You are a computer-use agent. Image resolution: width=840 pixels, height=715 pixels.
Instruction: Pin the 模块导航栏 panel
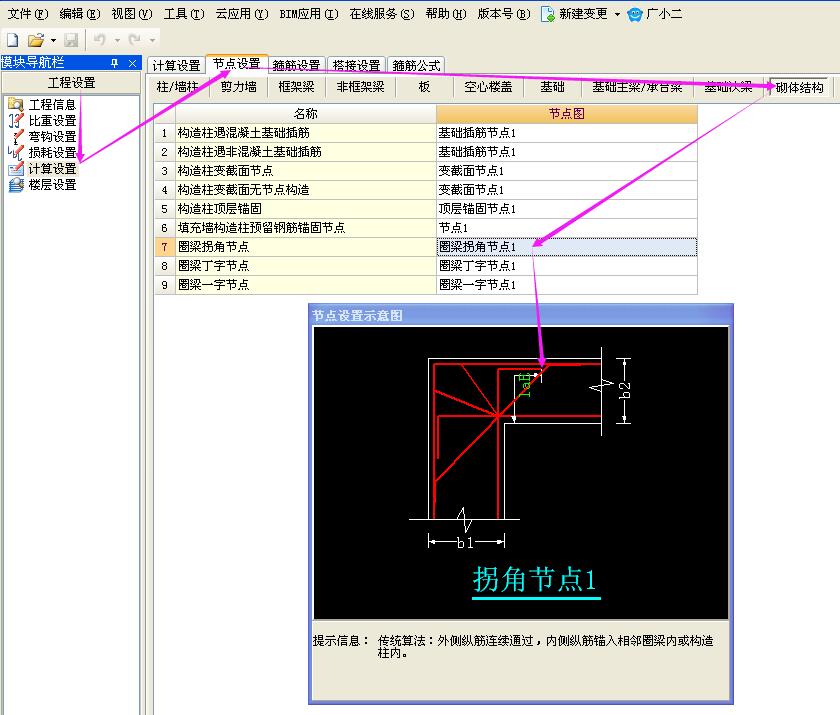(114, 63)
